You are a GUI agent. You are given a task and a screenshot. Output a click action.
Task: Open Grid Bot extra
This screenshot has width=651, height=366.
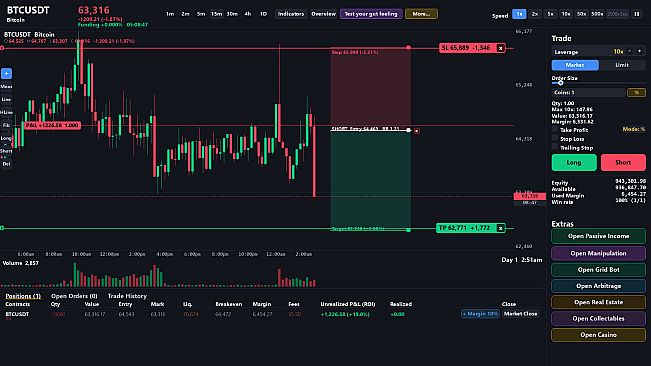click(x=598, y=269)
